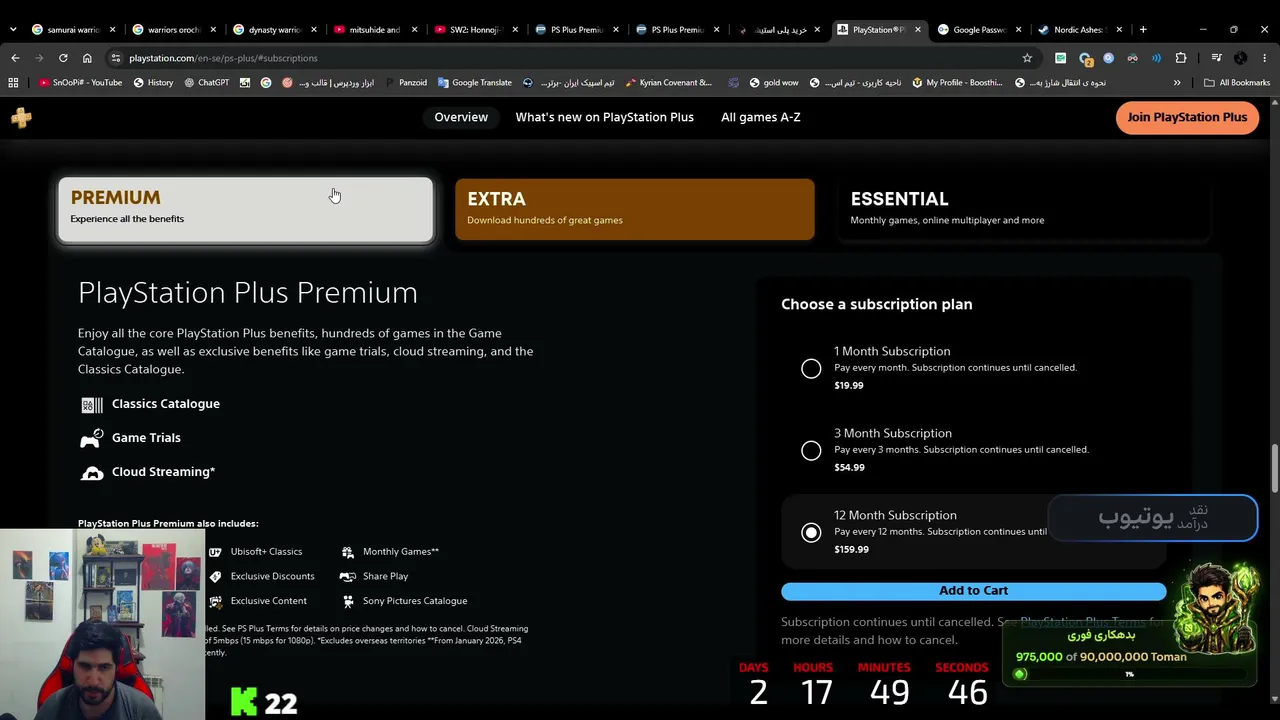Switch to the 'mitsuhide and' YouTube tab

(376, 30)
